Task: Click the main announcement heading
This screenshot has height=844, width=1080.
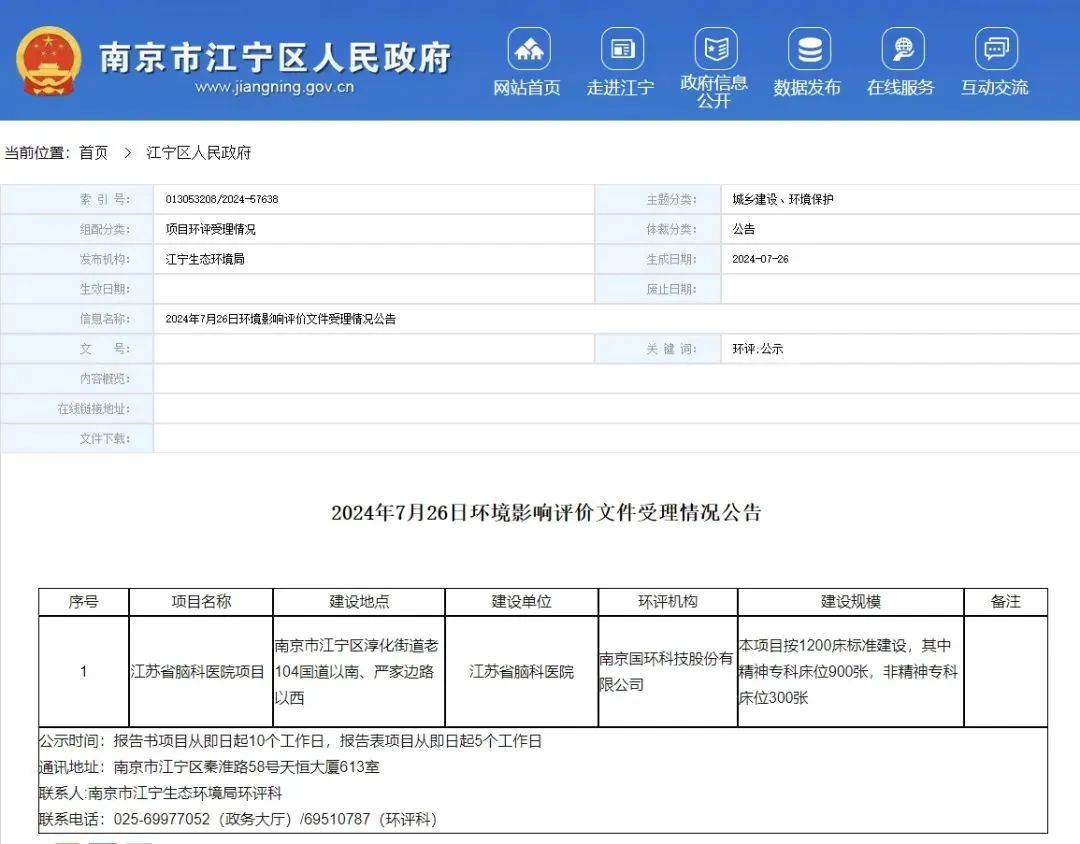Action: pos(546,513)
